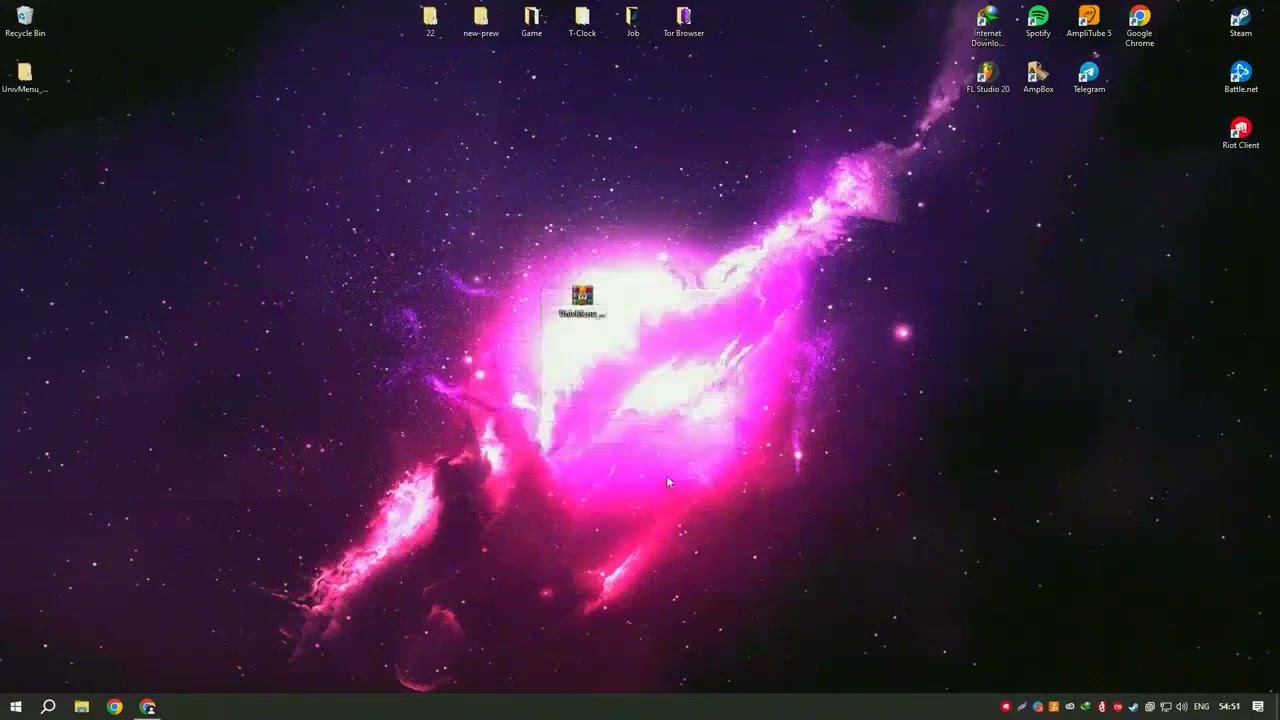Select the Google Chrome desktop shortcut
The width and height of the screenshot is (1280, 720).
pyautogui.click(x=1140, y=27)
